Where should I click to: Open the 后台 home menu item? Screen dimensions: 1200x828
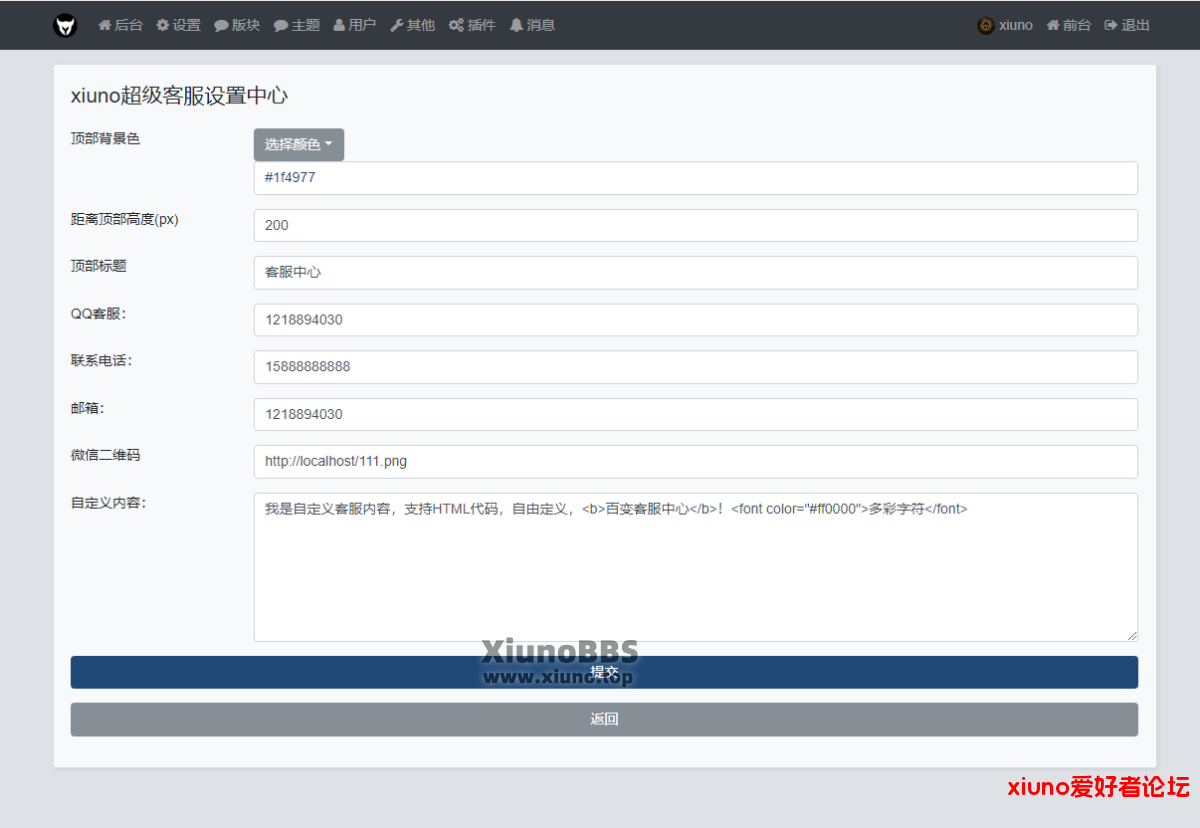pos(121,25)
